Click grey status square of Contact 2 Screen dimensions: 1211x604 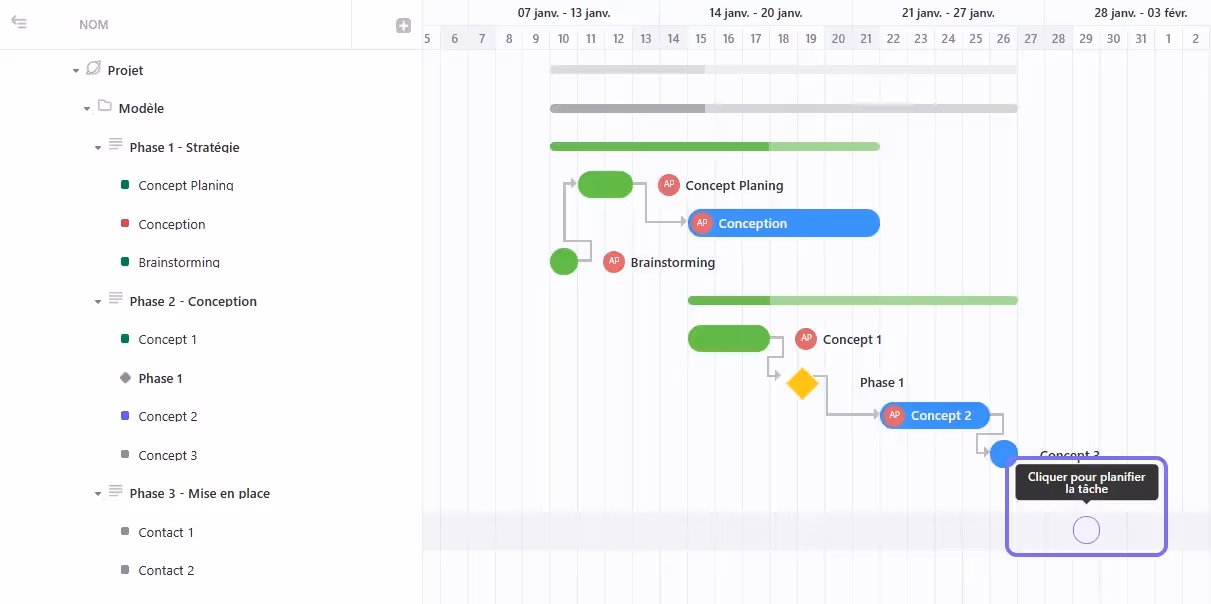(x=125, y=570)
